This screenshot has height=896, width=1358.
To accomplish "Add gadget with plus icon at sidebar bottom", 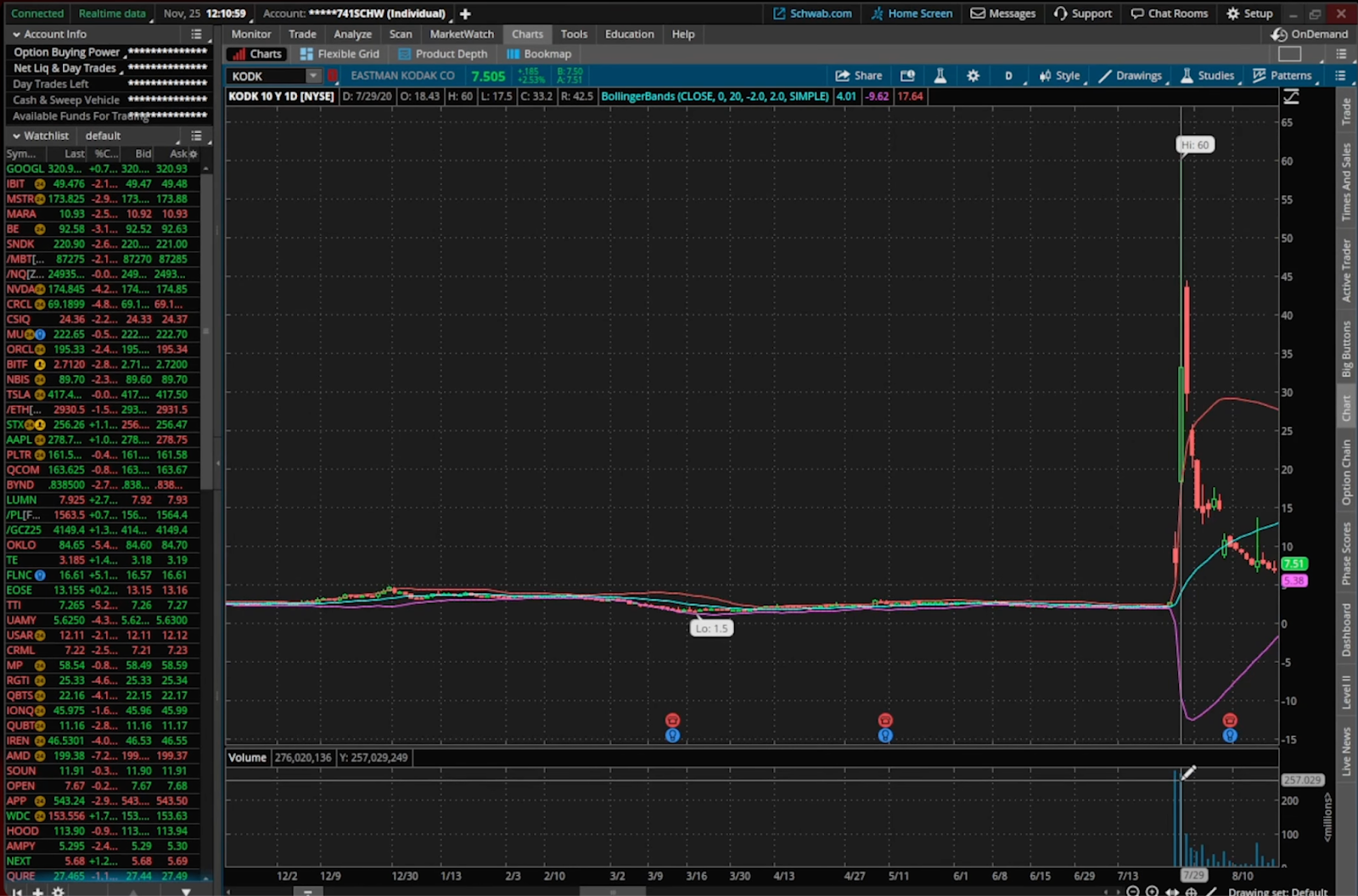I will tap(38, 892).
